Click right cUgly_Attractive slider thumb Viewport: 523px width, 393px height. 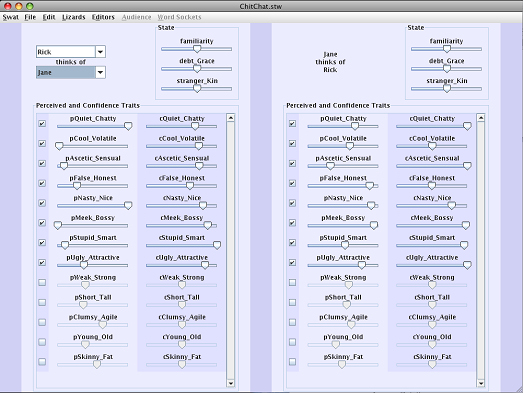[x=467, y=265]
